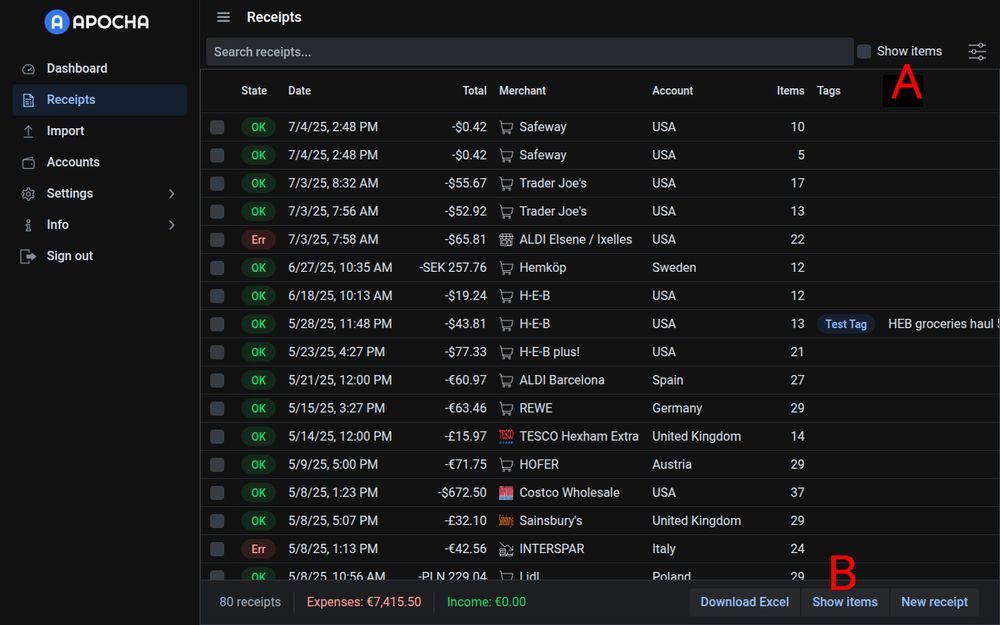
Task: Go to Dashboard in sidebar
Action: click(99, 68)
